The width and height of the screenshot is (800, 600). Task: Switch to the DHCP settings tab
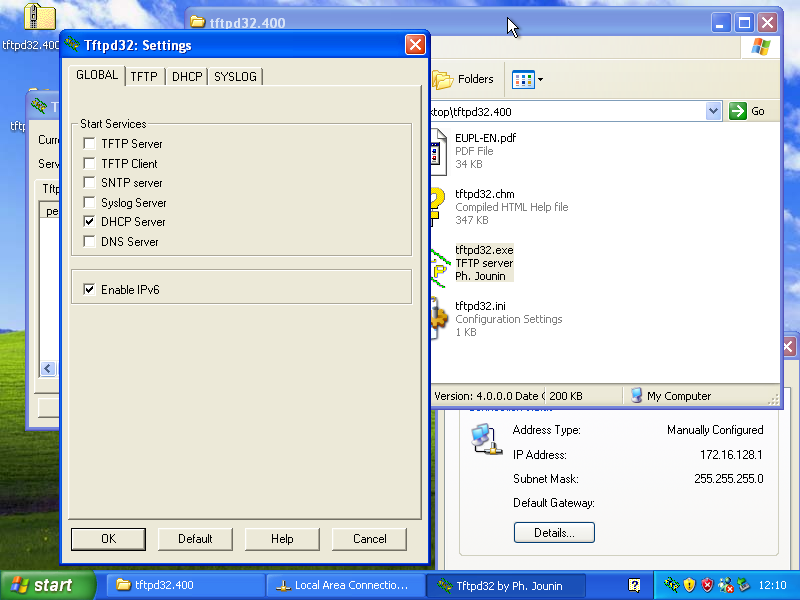[186, 76]
